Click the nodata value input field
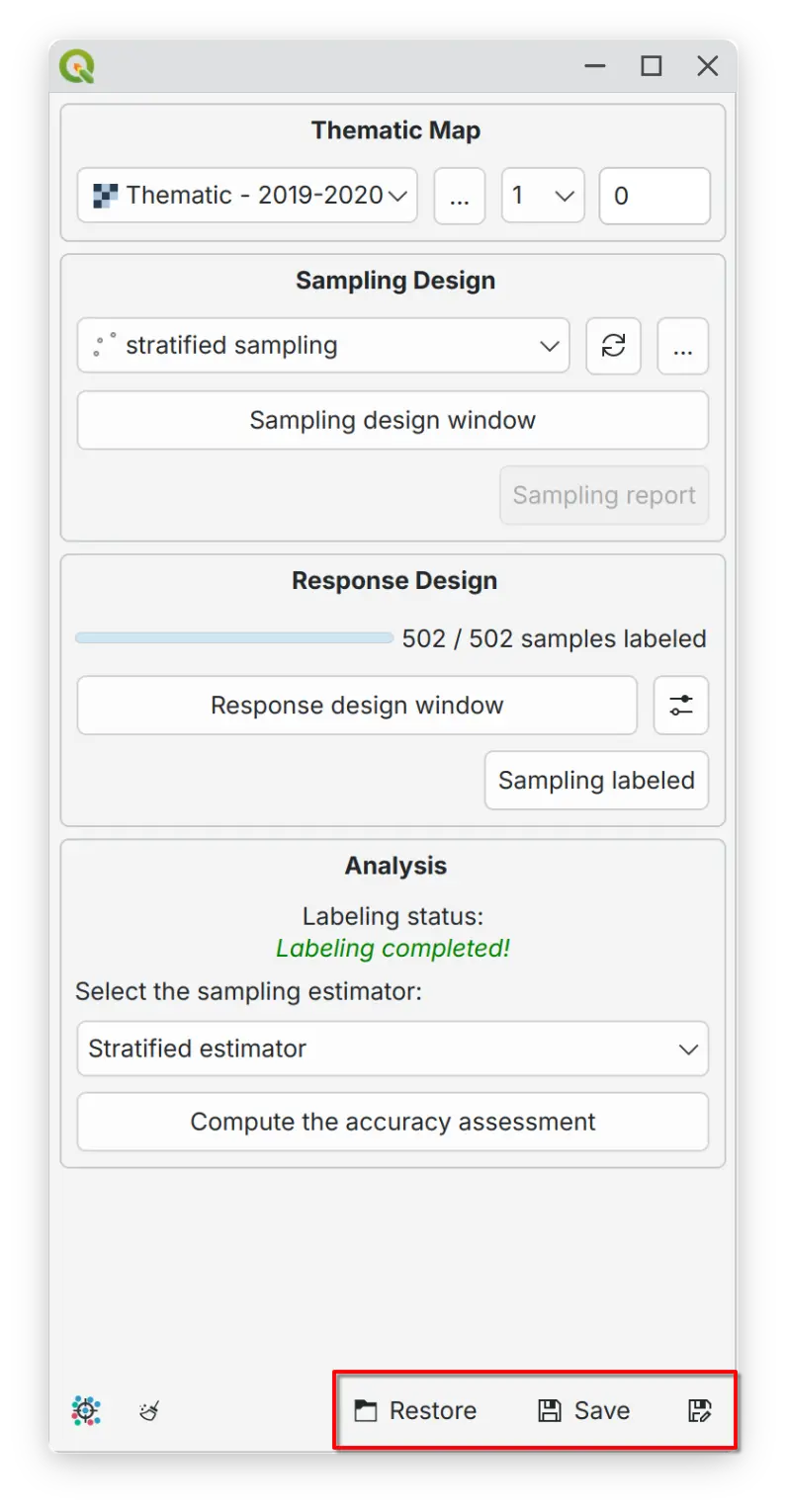The image size is (787, 1512). [x=655, y=196]
